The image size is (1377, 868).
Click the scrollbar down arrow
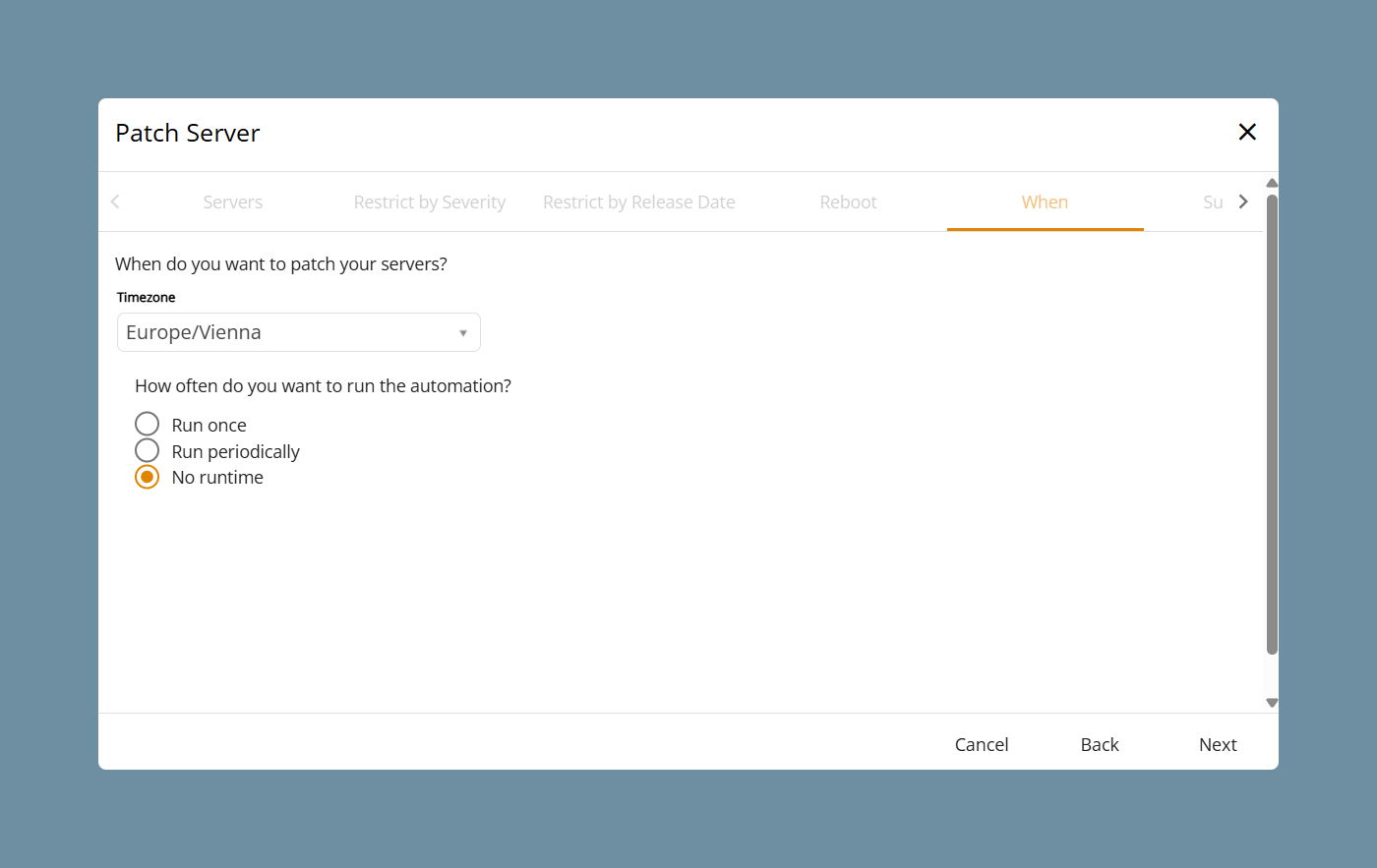tap(1272, 703)
